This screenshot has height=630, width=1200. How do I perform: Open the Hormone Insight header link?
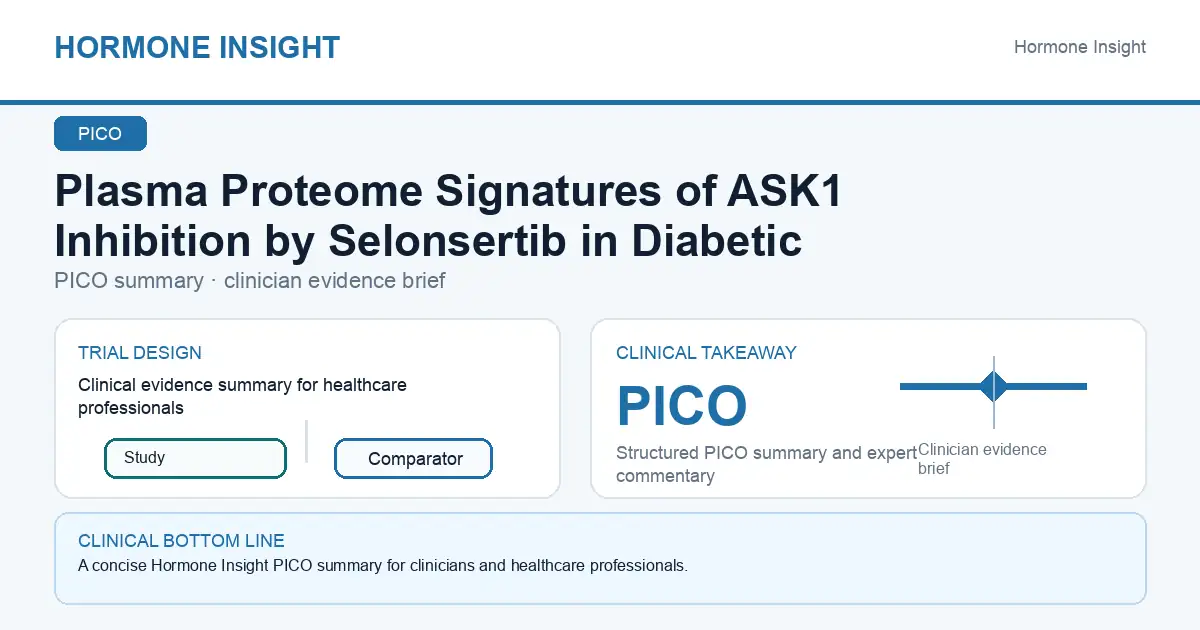1080,47
